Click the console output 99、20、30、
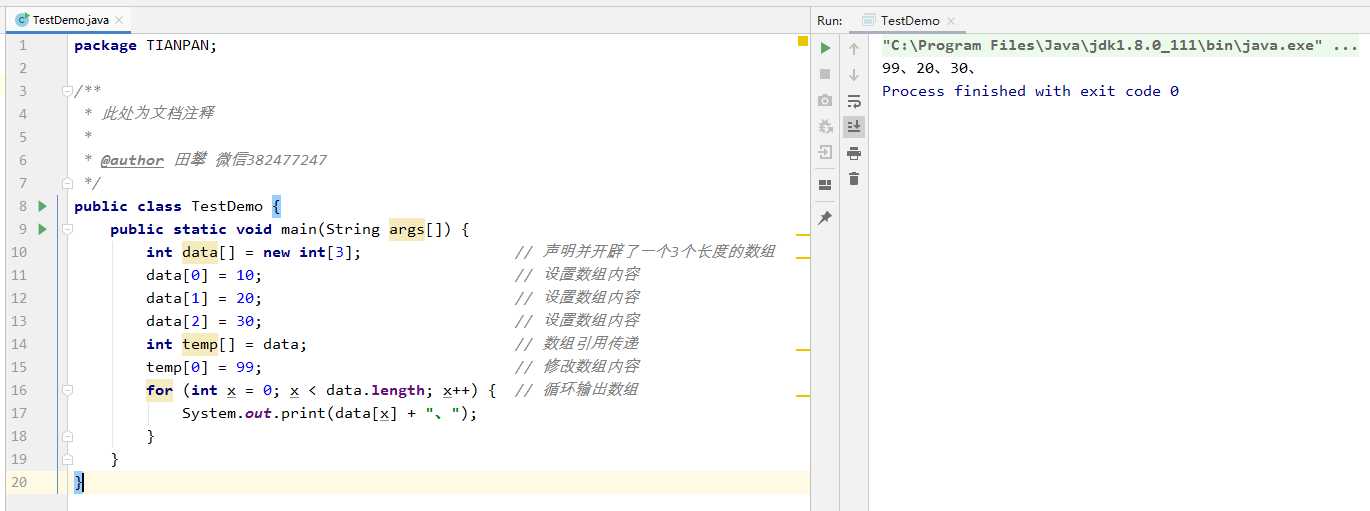The width and height of the screenshot is (1370, 511). coord(929,68)
